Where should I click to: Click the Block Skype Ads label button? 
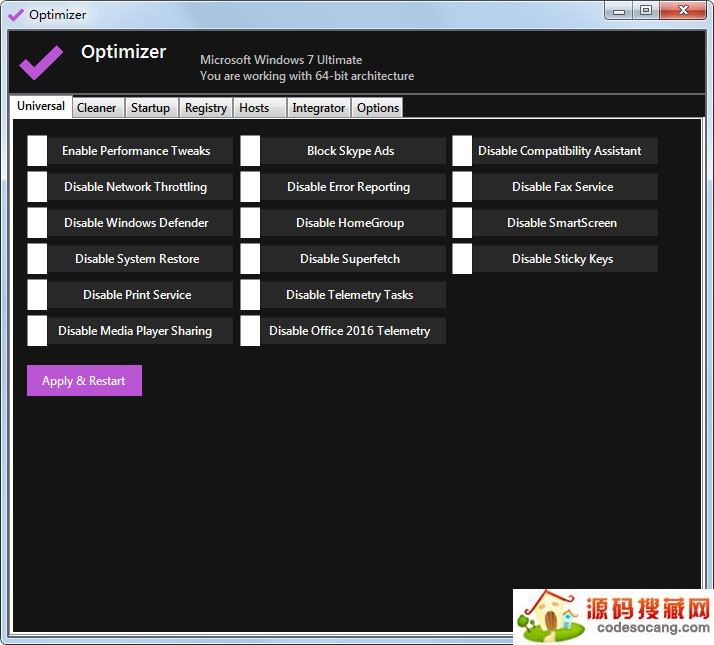[x=353, y=151]
